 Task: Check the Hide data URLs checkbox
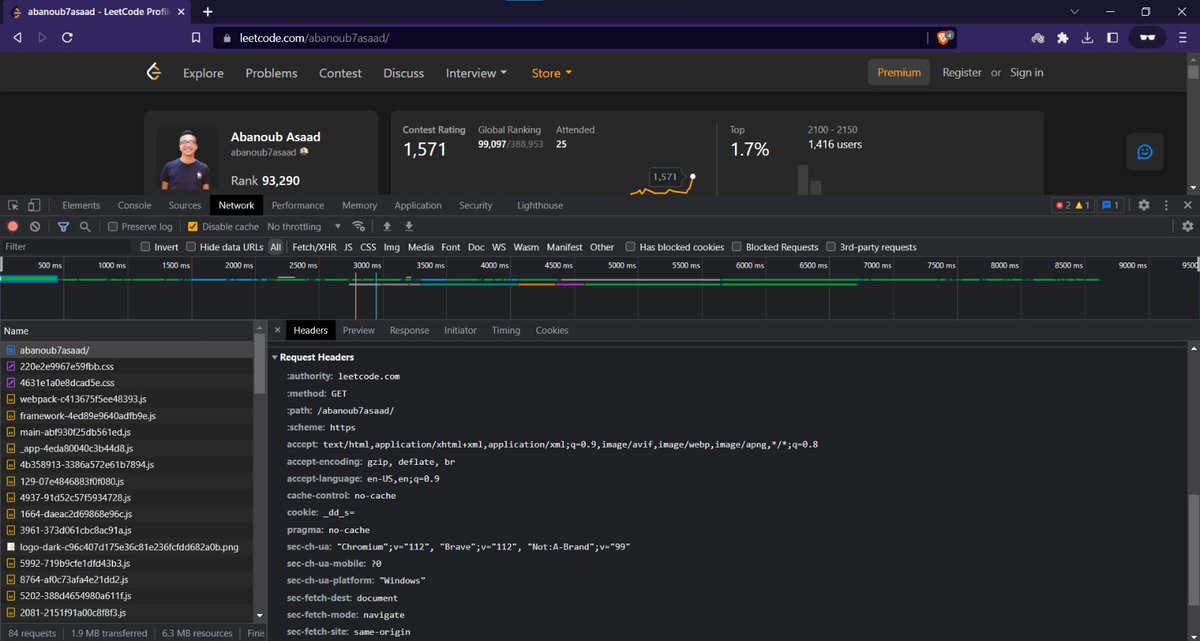[x=191, y=247]
